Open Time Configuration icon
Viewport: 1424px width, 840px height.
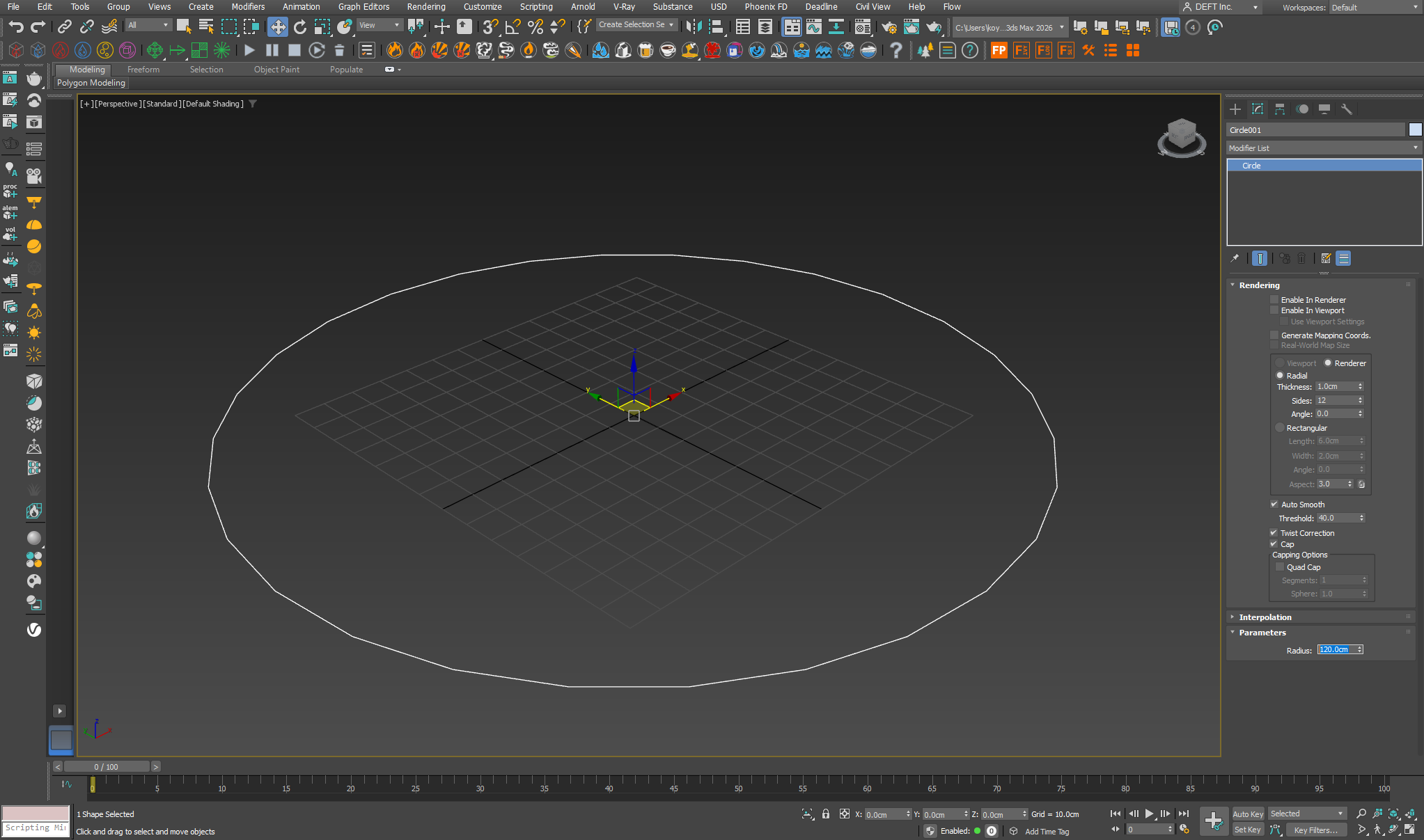click(x=1184, y=829)
